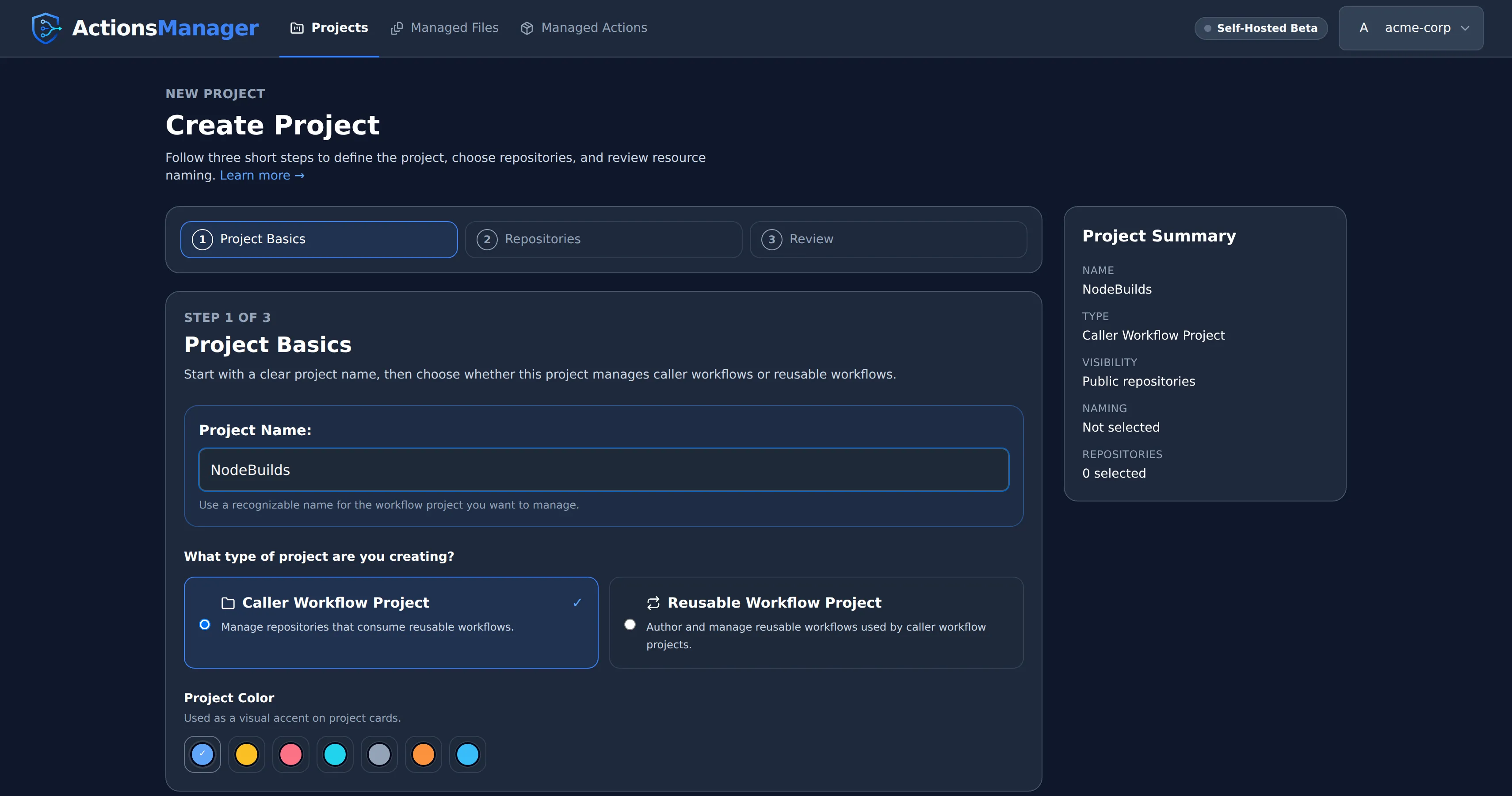Click the Managed Files nav icon
Screen dimensions: 1512x796
click(397, 28)
